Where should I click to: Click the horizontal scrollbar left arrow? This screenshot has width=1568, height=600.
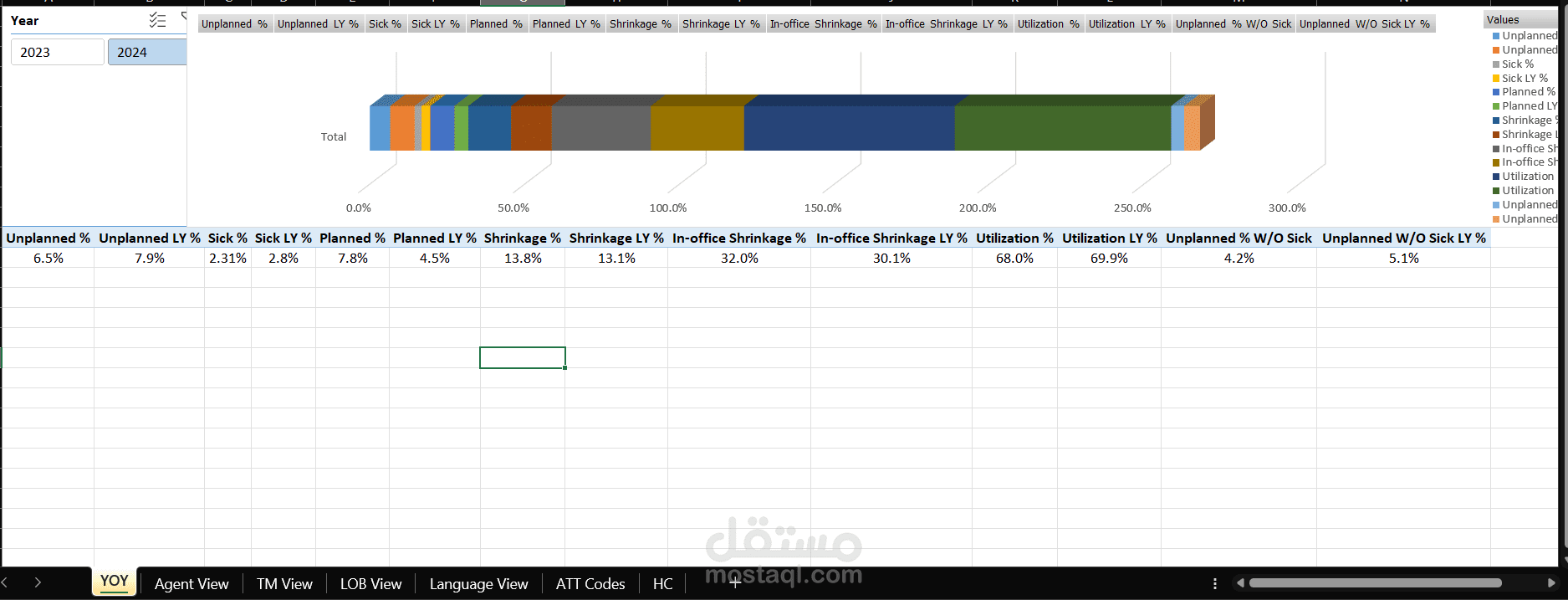(1241, 583)
